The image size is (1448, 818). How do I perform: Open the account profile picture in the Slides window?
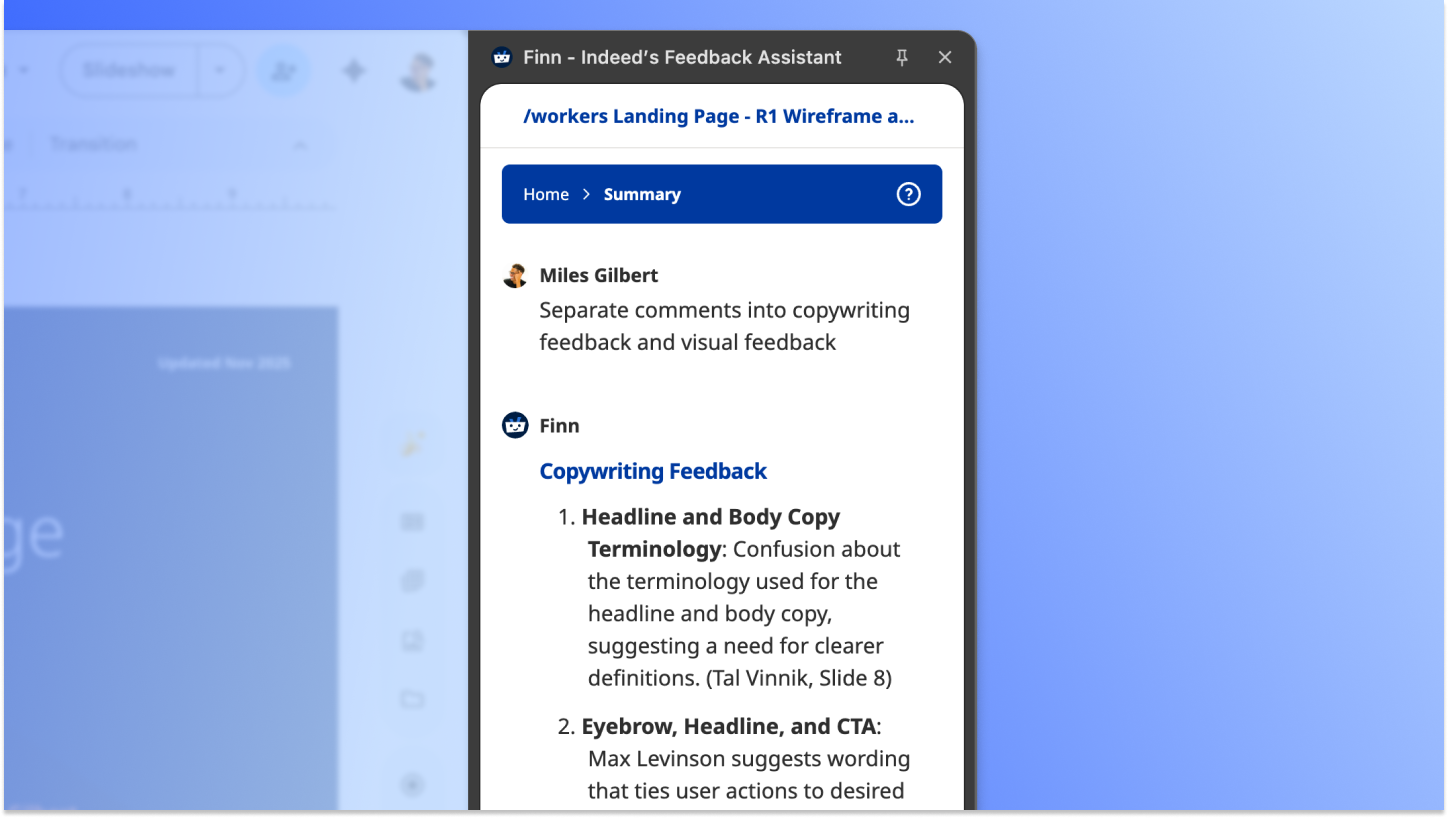pyautogui.click(x=420, y=71)
